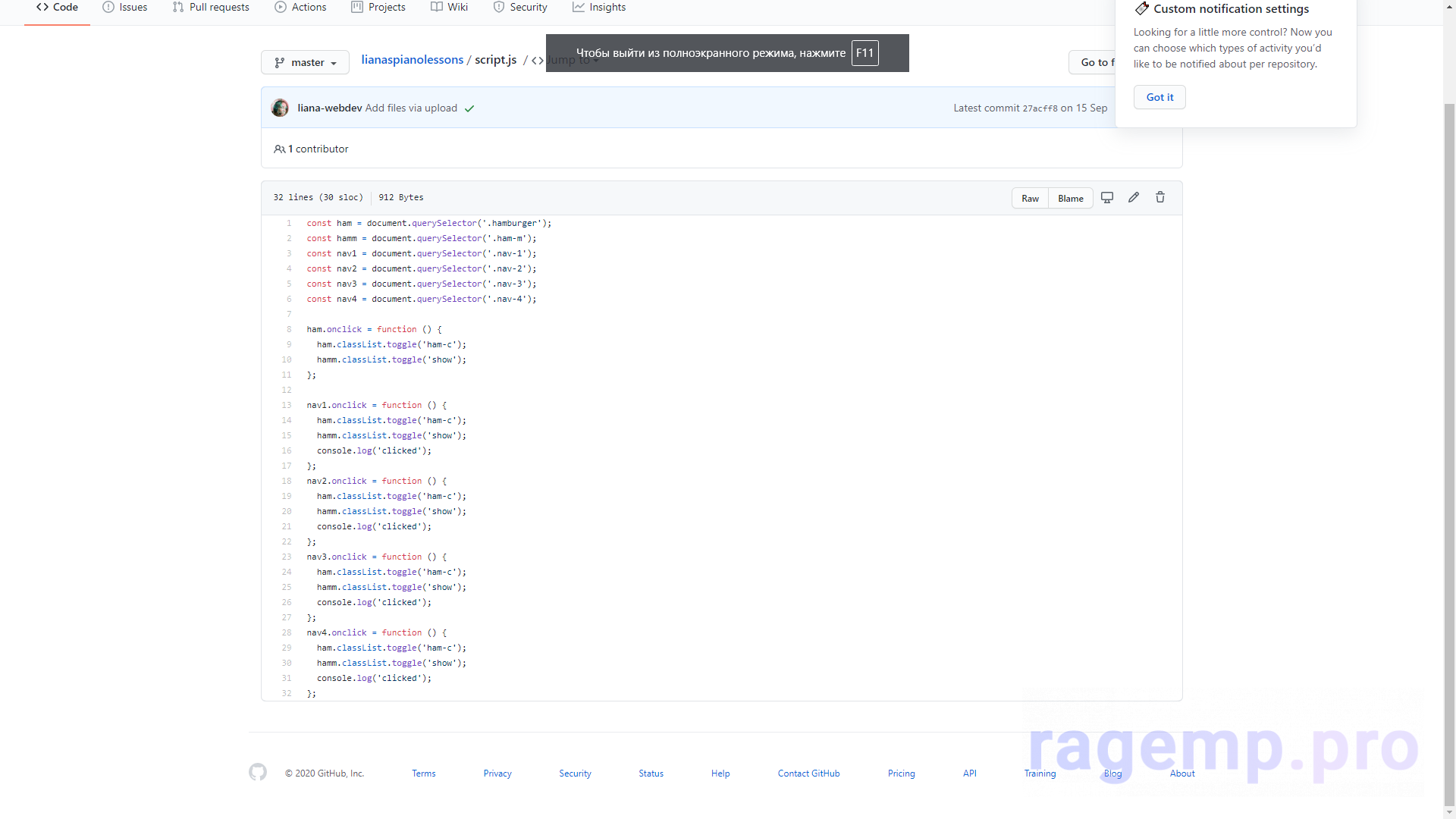Open the Security tab
The height and width of the screenshot is (819, 1456).
[x=520, y=8]
